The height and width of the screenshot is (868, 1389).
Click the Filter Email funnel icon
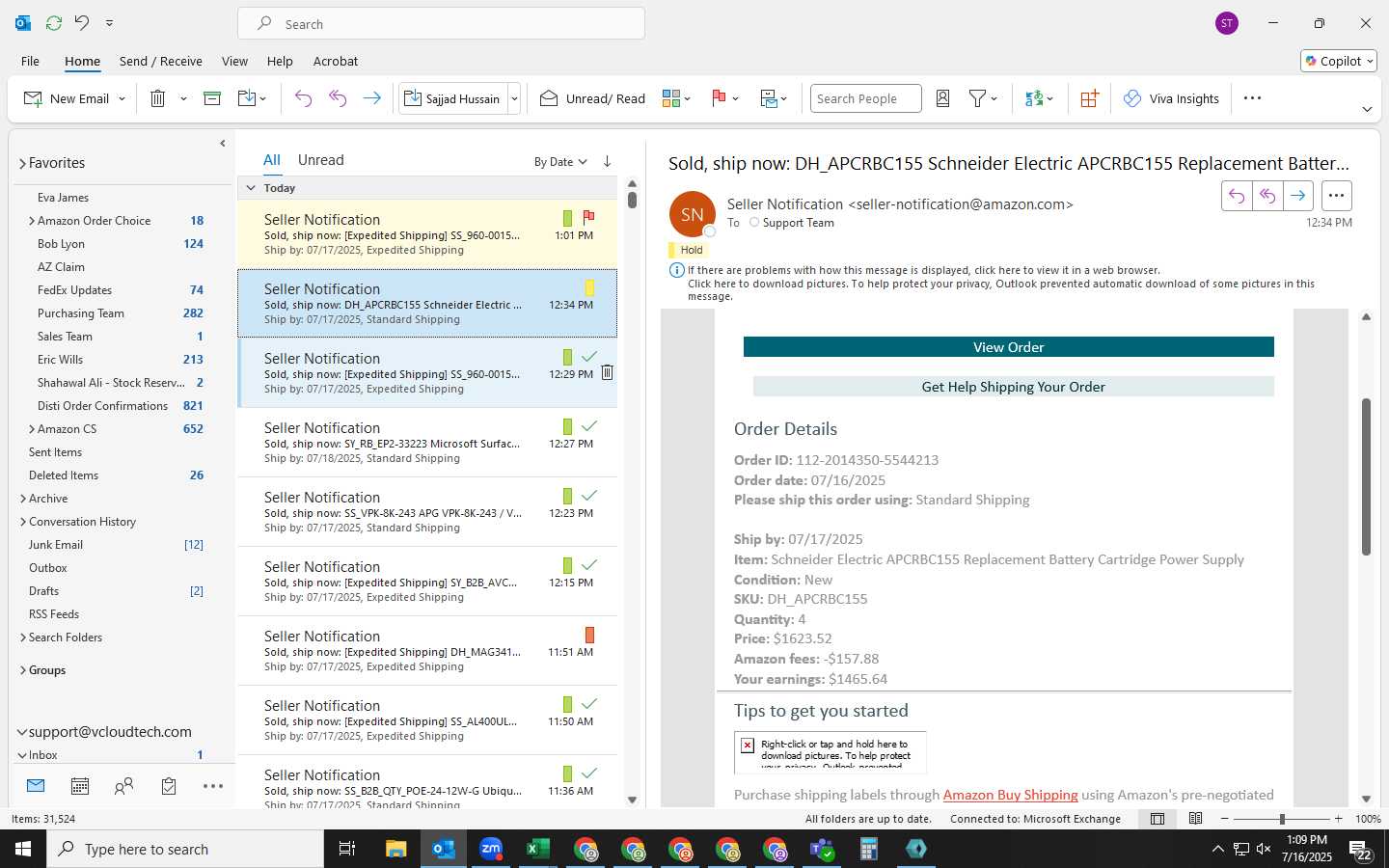[977, 98]
